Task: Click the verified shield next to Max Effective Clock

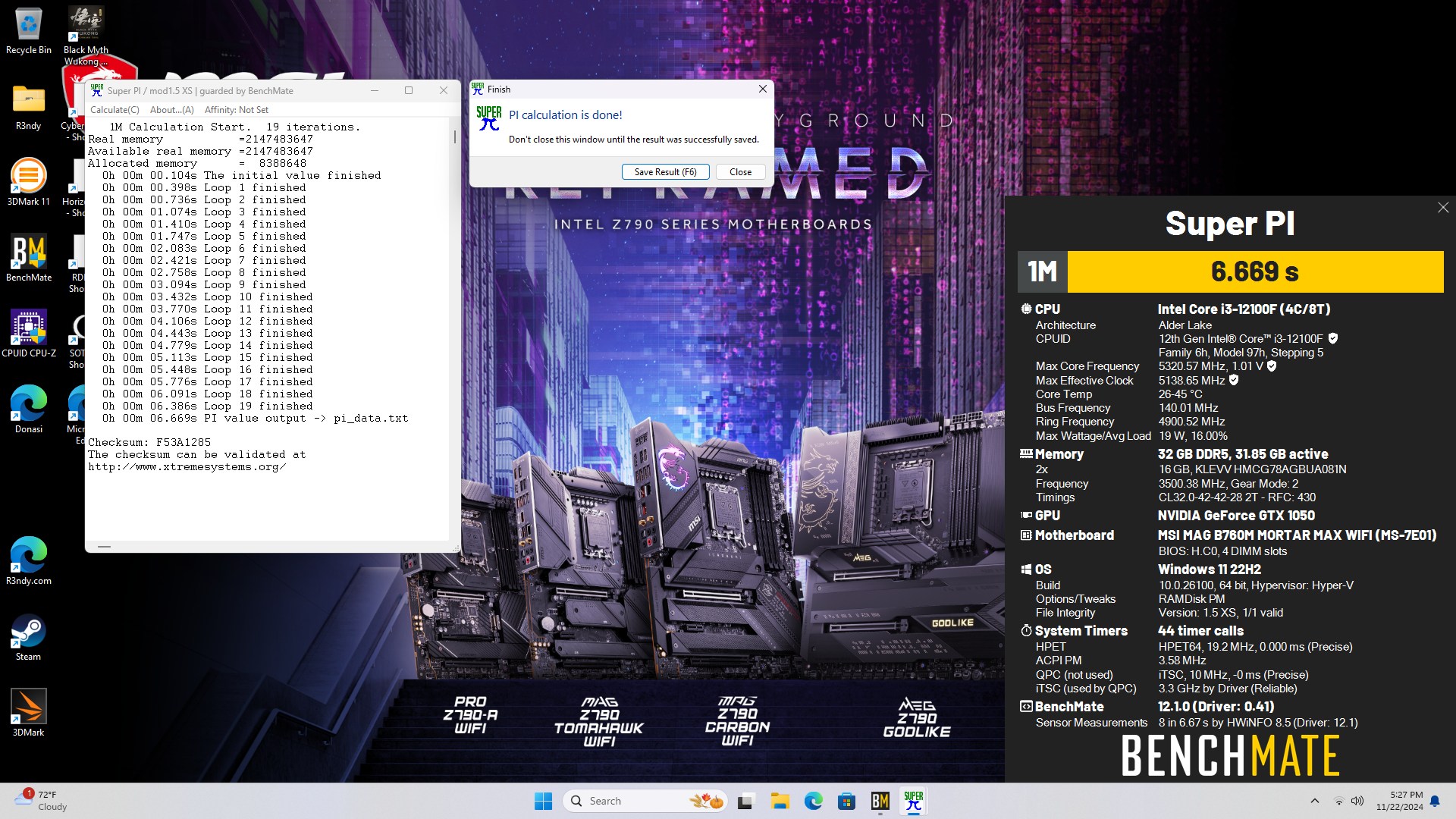Action: (1234, 381)
